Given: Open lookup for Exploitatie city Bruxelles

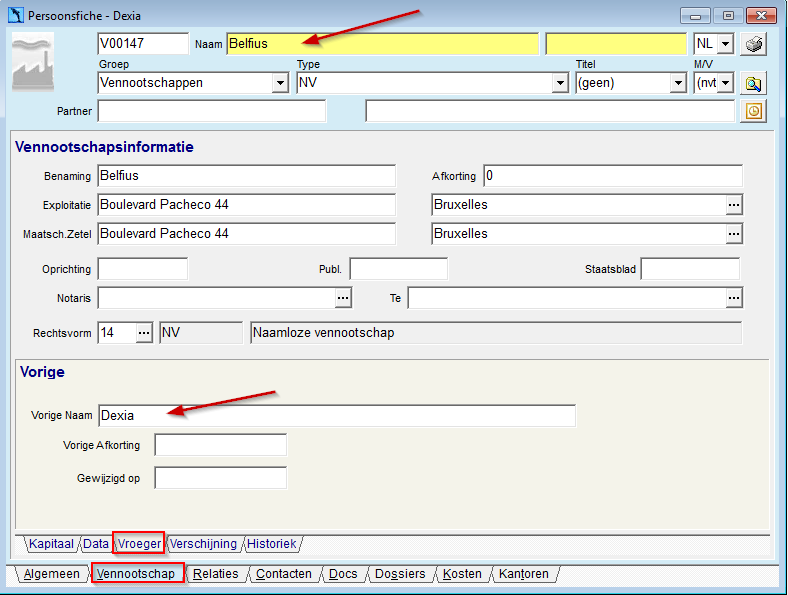Looking at the screenshot, I should 734,205.
